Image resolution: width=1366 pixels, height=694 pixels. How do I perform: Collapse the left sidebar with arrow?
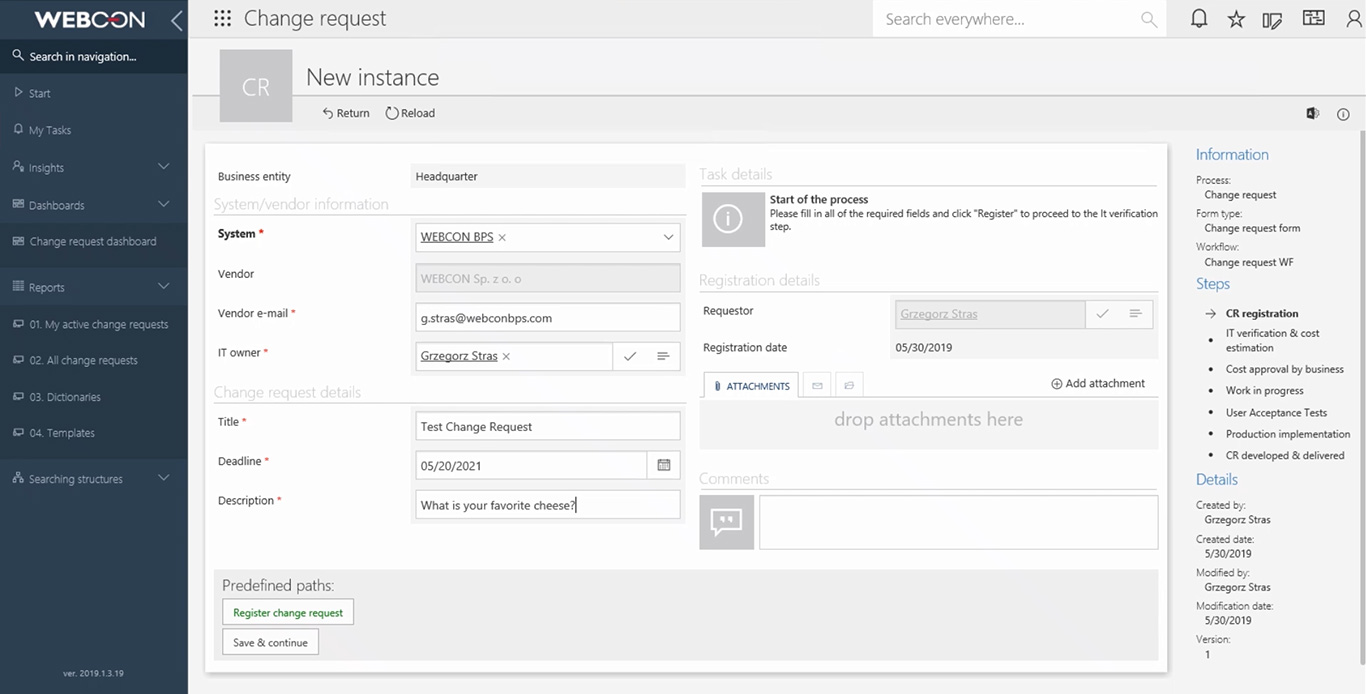[x=176, y=20]
